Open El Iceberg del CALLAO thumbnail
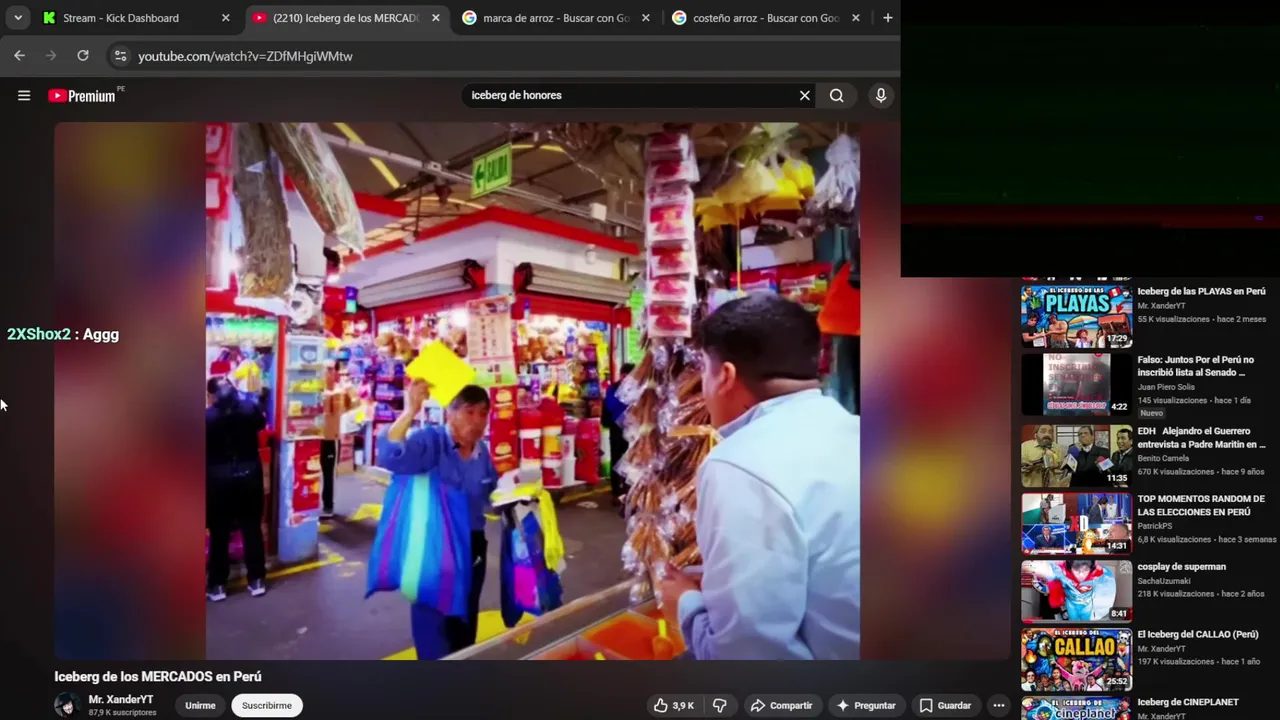This screenshot has height=720, width=1280. click(1076, 658)
